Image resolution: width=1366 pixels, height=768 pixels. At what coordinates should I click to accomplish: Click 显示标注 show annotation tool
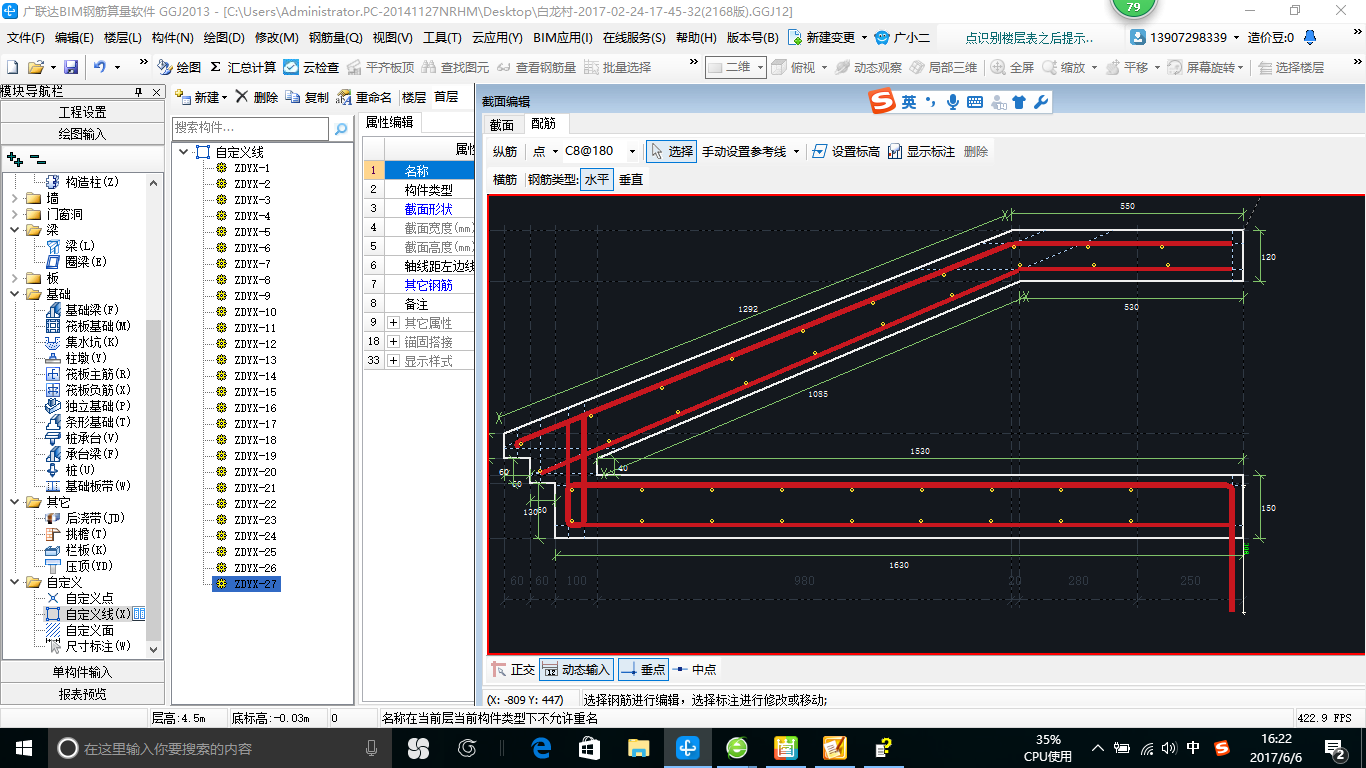(x=921, y=151)
